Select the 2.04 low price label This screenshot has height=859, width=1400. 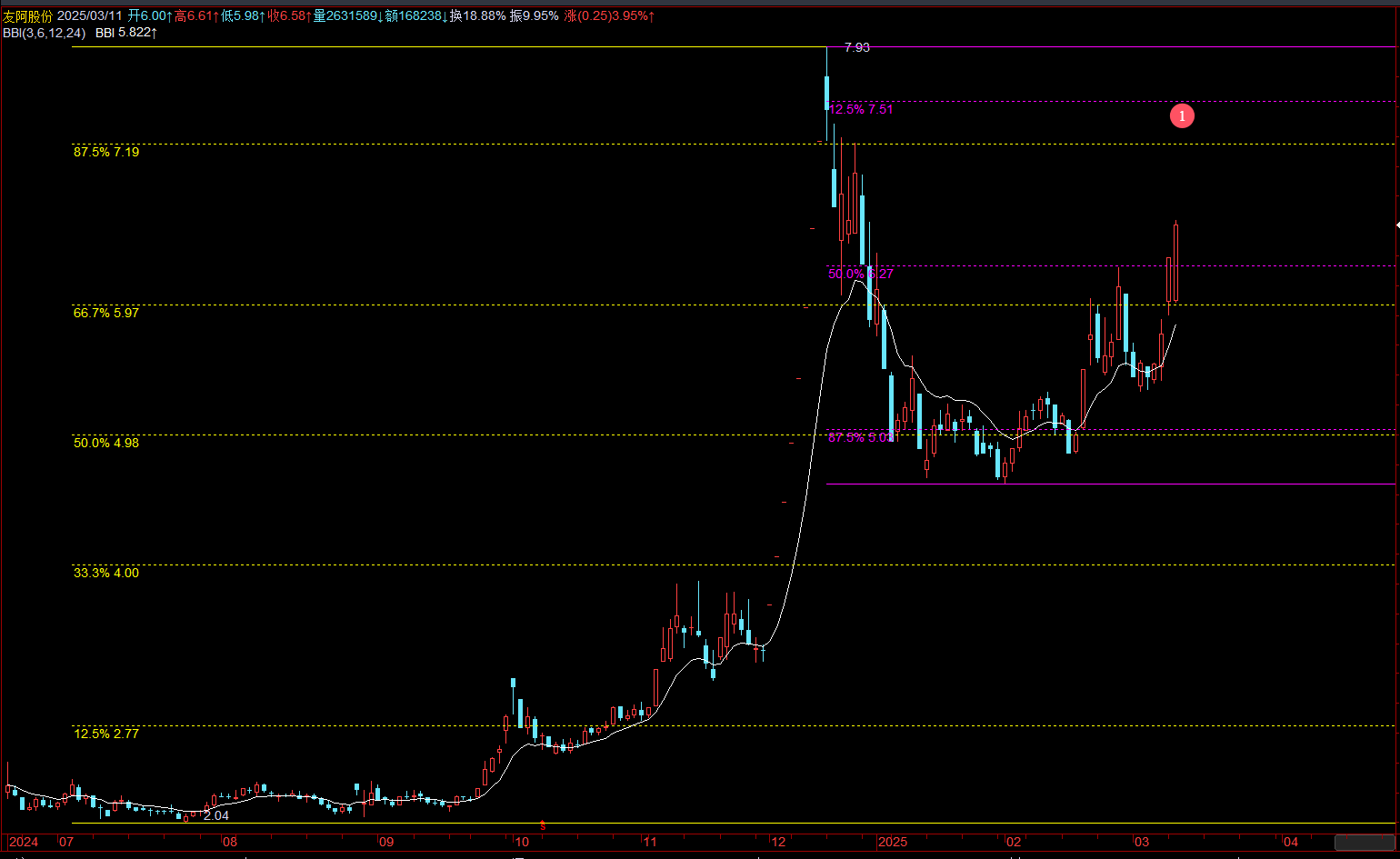[216, 815]
